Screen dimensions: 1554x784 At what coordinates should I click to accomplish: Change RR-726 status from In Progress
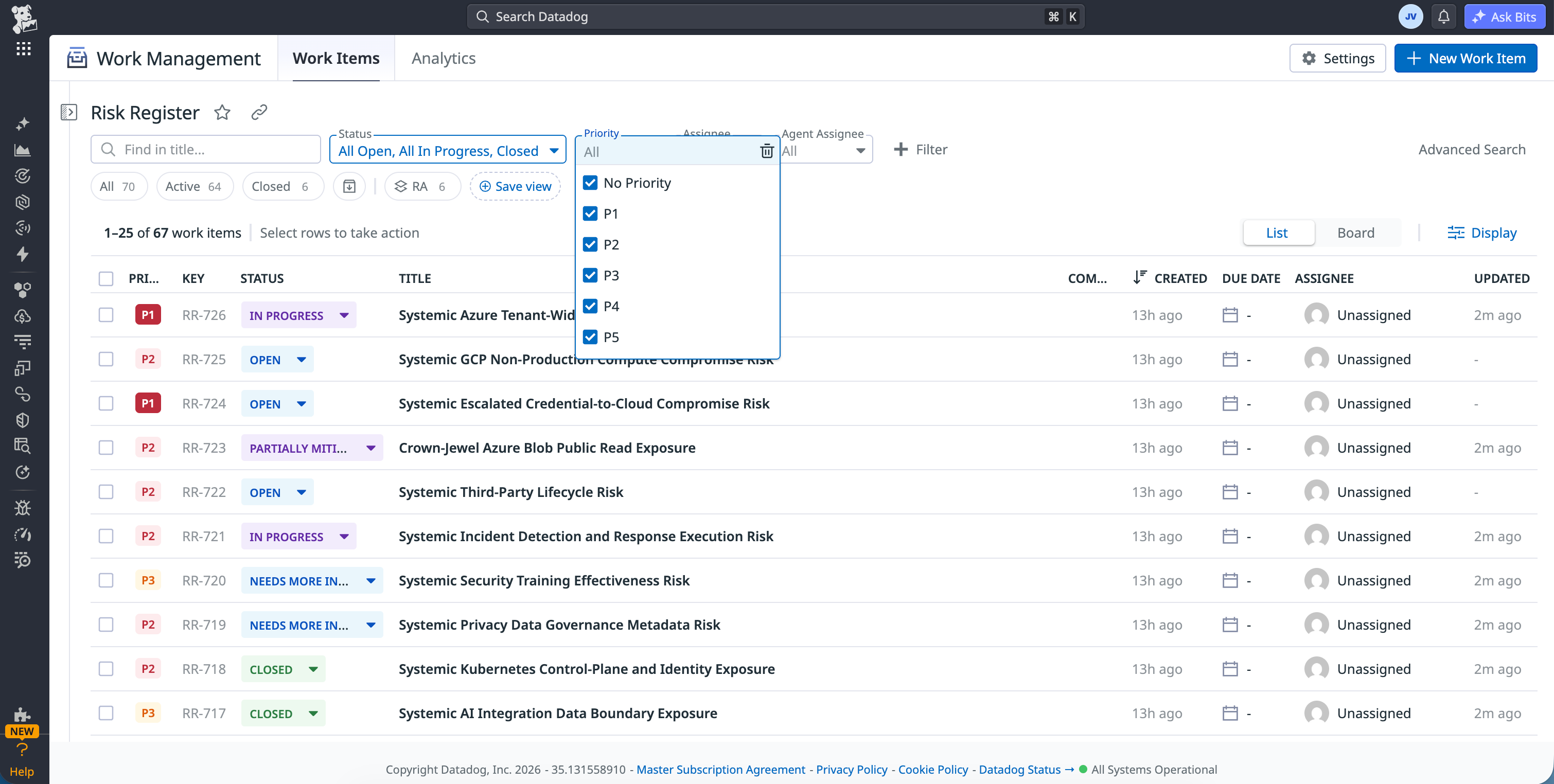298,315
